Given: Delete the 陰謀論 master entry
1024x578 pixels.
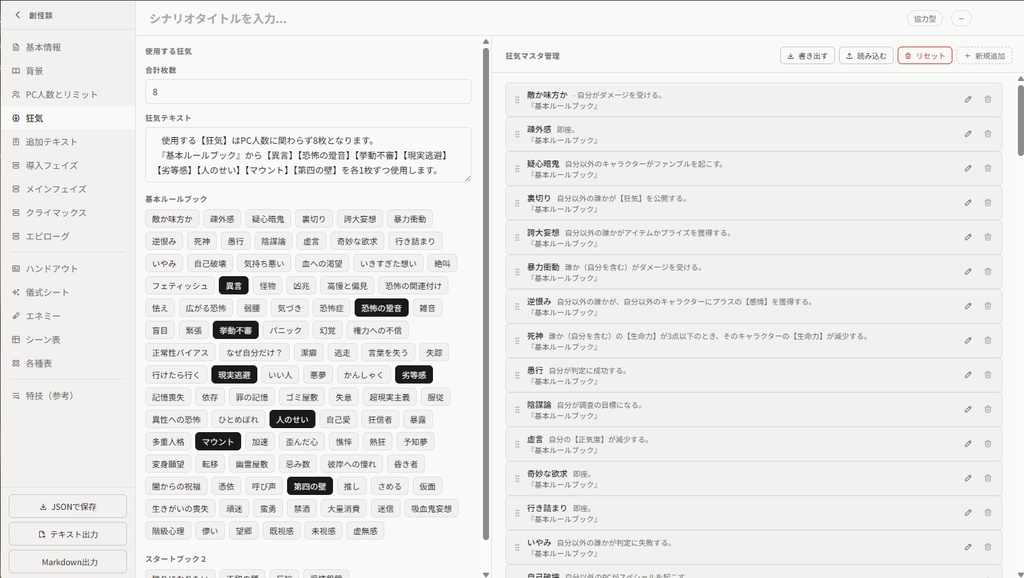Looking at the screenshot, I should coord(987,409).
